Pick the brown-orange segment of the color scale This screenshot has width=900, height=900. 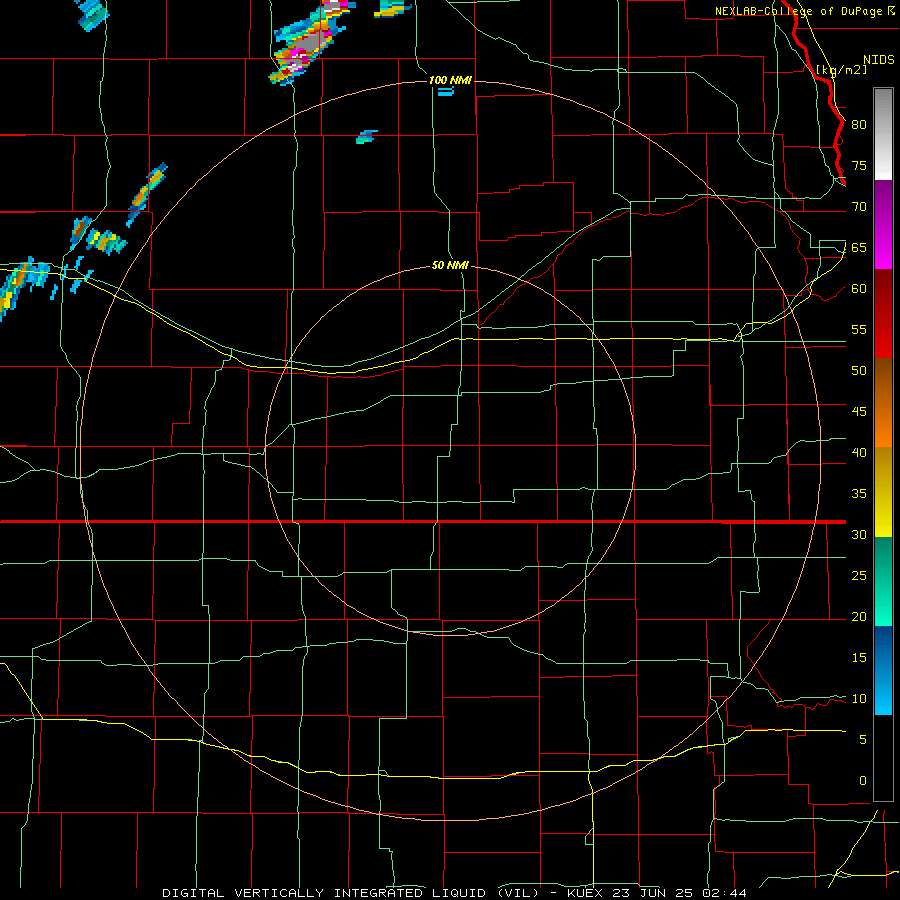click(x=883, y=403)
